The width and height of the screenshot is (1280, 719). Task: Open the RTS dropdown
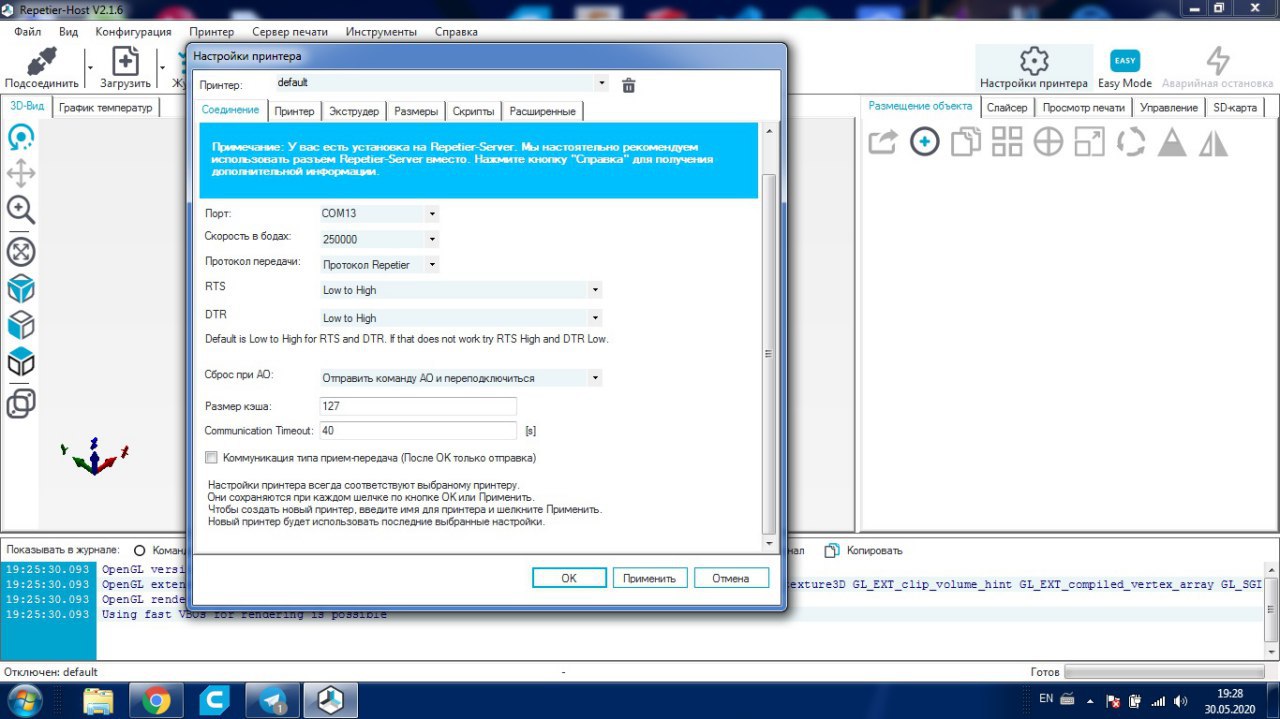[596, 290]
